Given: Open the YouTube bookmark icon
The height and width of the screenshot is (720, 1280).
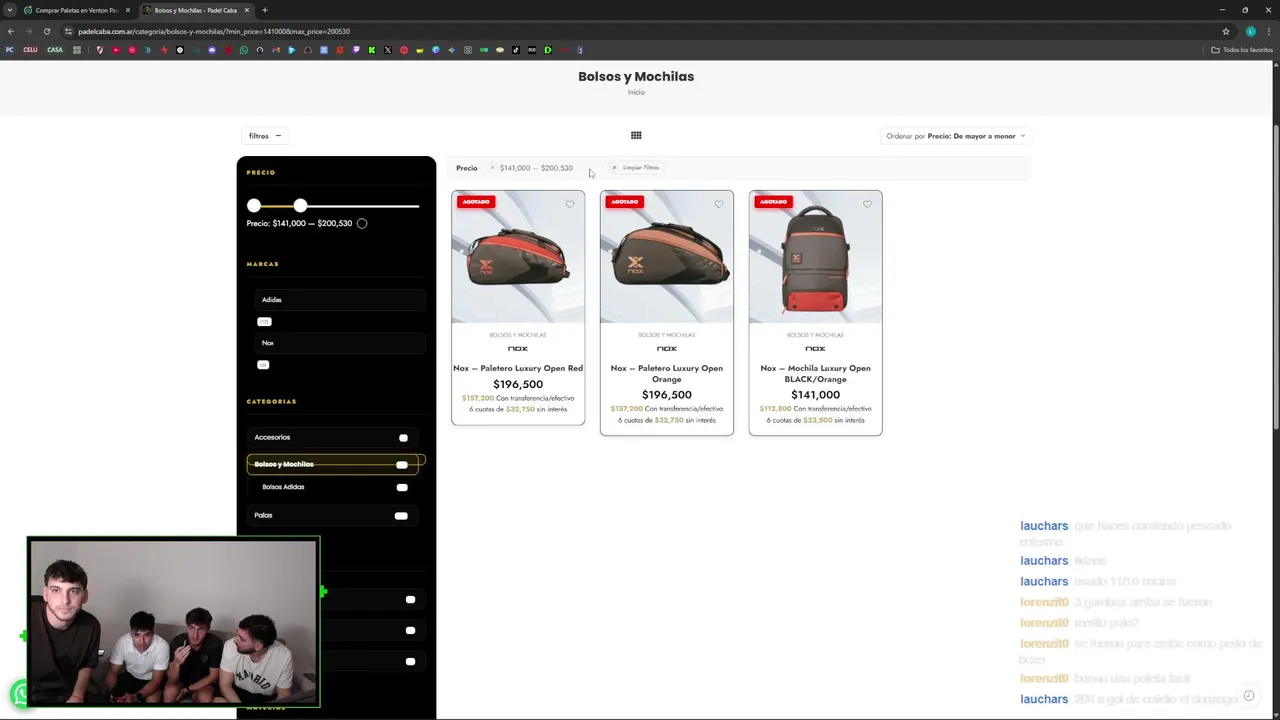Looking at the screenshot, I should point(116,50).
